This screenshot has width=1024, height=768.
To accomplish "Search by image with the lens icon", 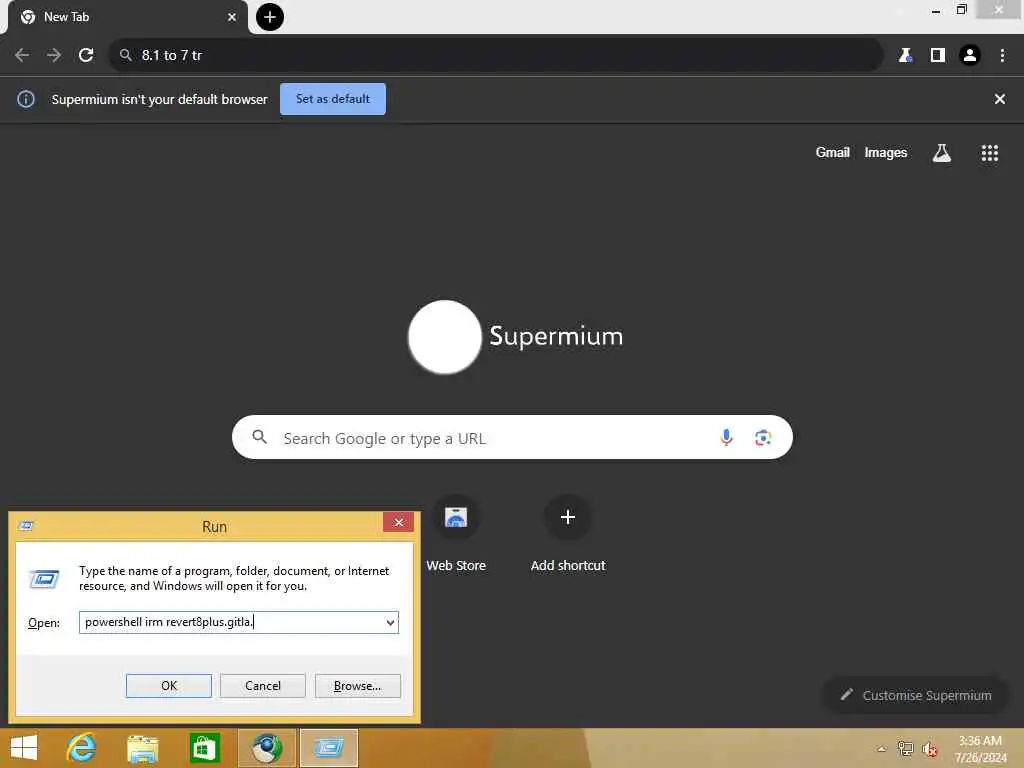I will (x=763, y=438).
